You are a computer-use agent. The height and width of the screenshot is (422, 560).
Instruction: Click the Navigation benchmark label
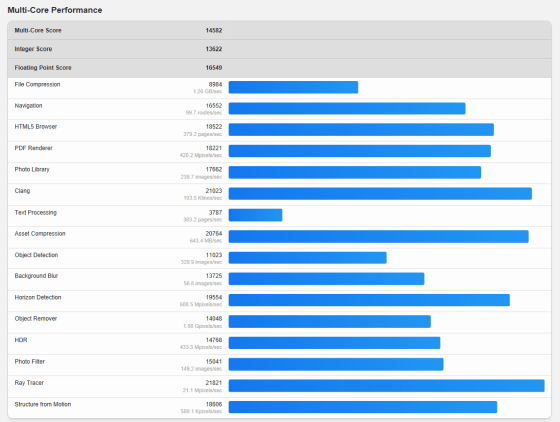point(29,106)
